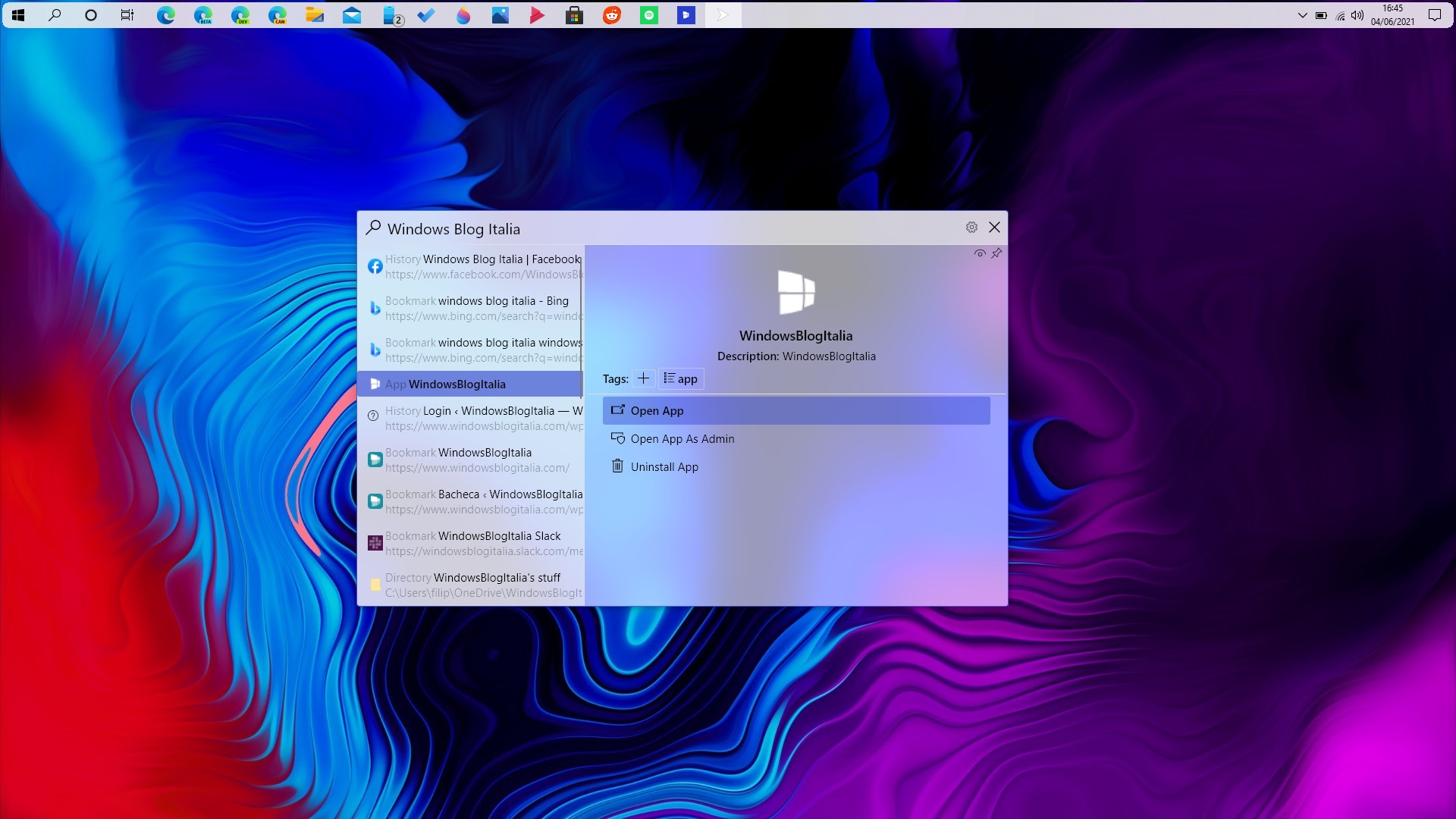Click the Open App launch icon
The height and width of the screenshot is (819, 1456).
click(x=617, y=410)
